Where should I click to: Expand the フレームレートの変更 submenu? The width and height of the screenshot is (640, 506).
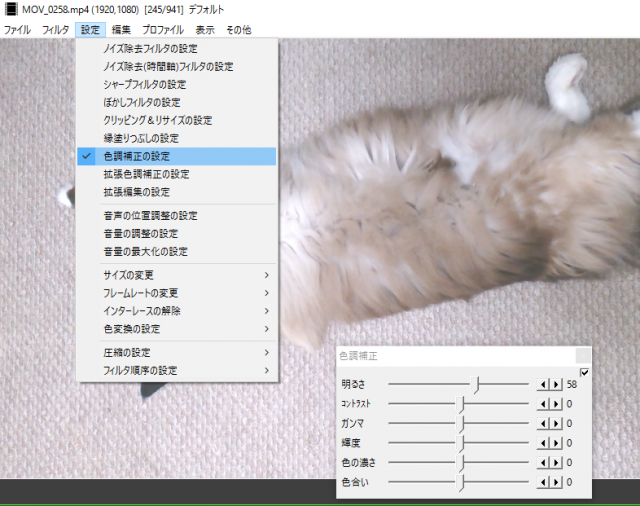pyautogui.click(x=176, y=293)
